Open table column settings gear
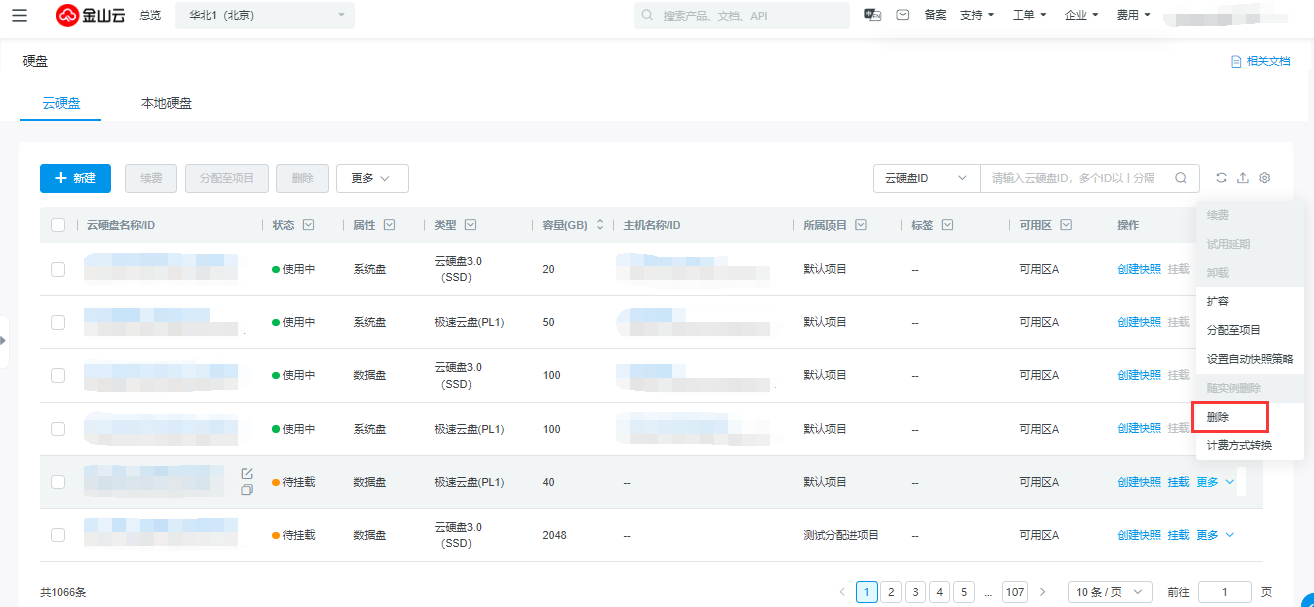 click(1265, 178)
